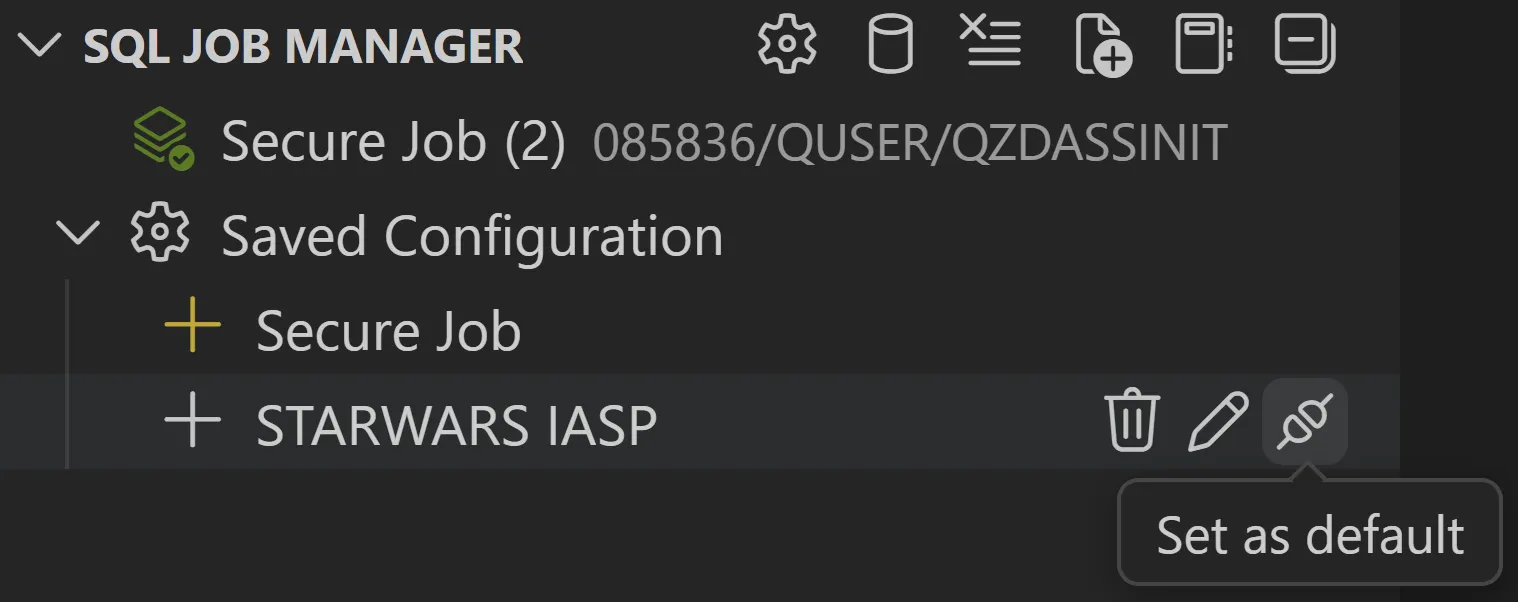Select the Secure Job (2) active job

pos(393,142)
